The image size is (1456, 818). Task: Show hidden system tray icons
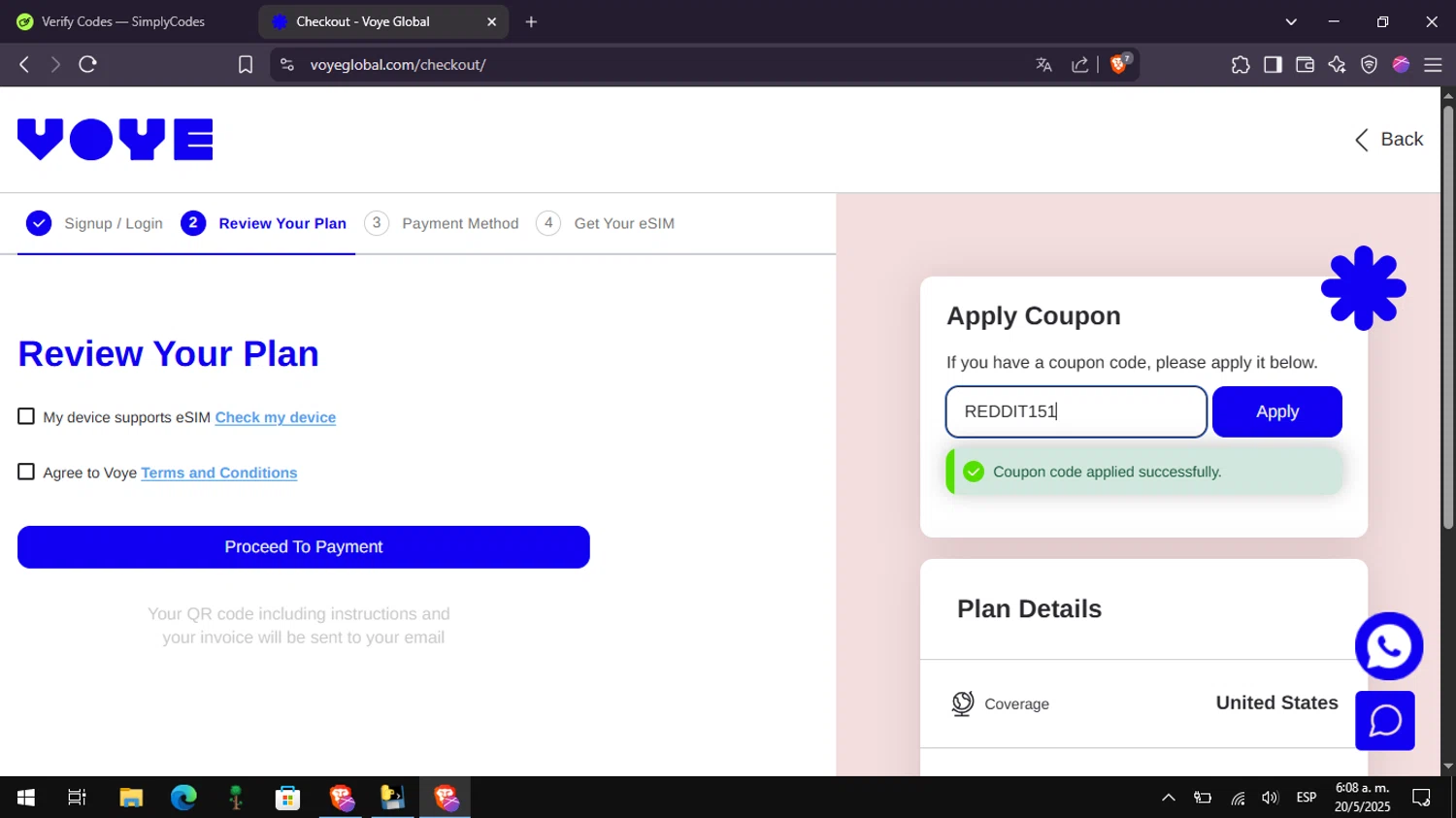1169,798
